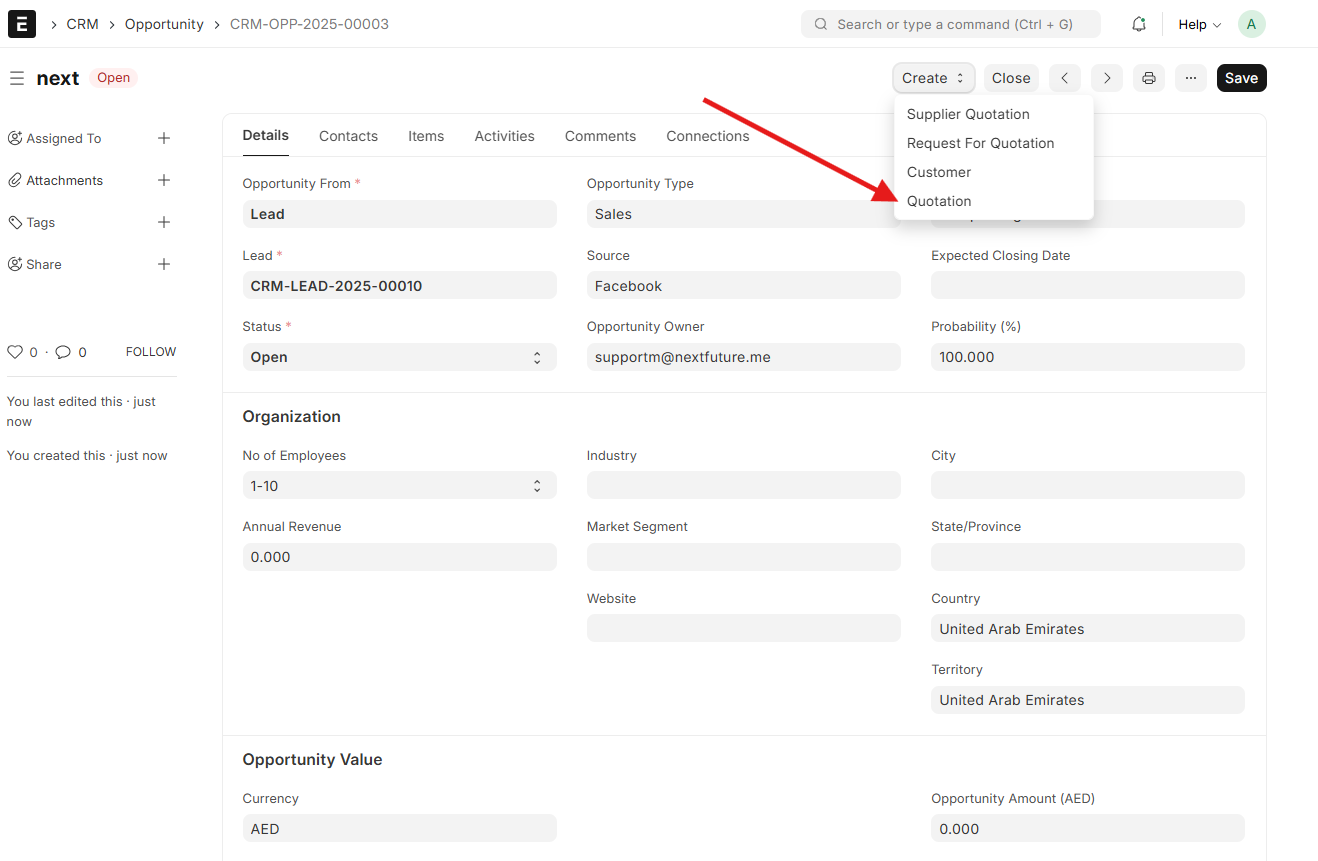This screenshot has height=861, width=1318.
Task: Open the Help dropdown menu
Action: coord(1199,24)
